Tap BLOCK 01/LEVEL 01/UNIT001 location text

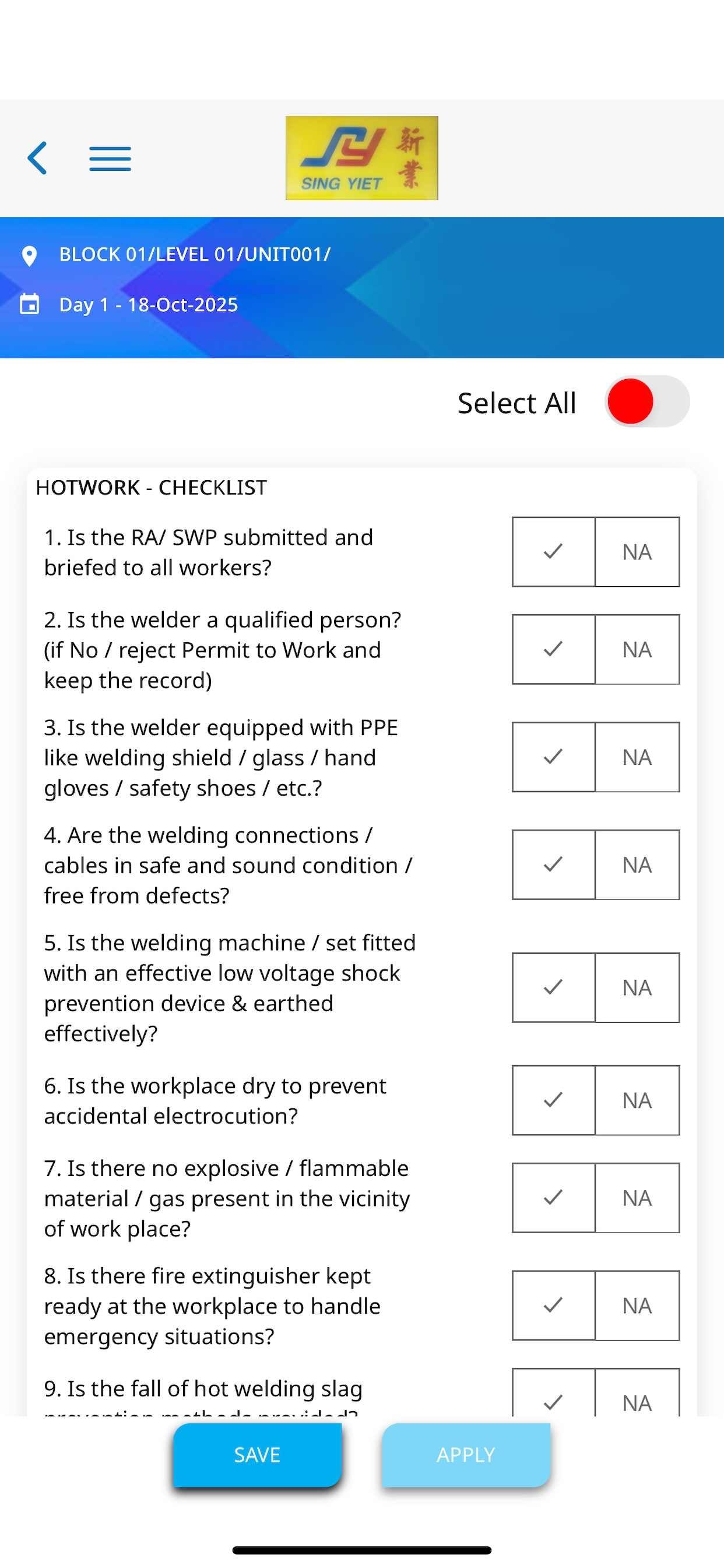coord(195,254)
